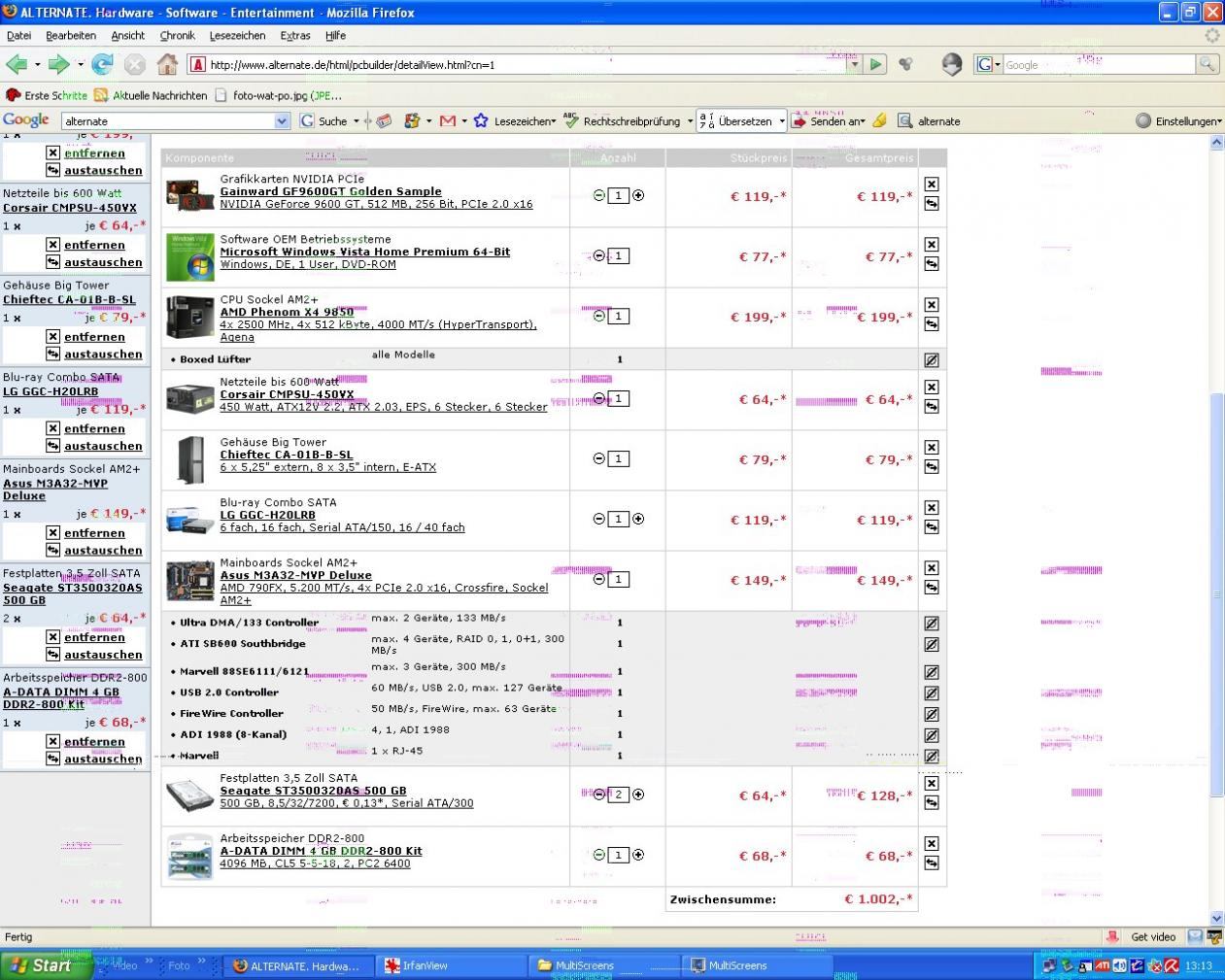Open the Gainward GF9600GT Golden Sample link
The image size is (1225, 980).
[x=330, y=191]
